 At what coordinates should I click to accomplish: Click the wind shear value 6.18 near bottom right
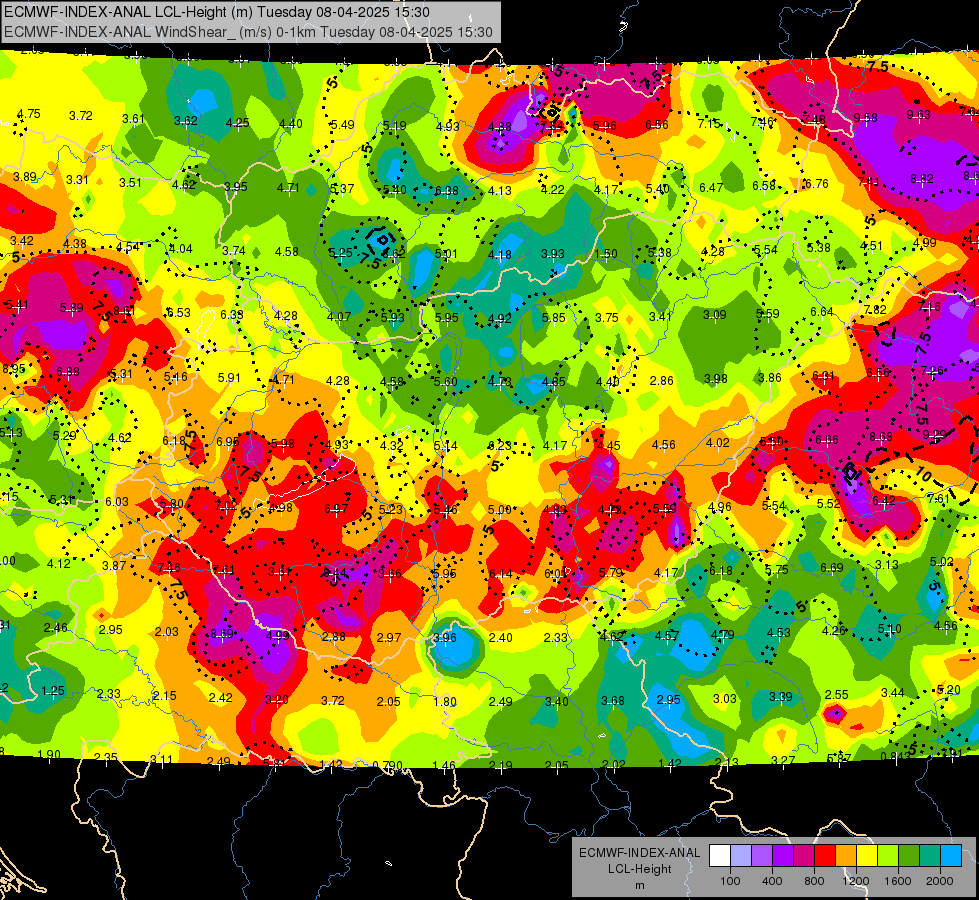coord(721,571)
